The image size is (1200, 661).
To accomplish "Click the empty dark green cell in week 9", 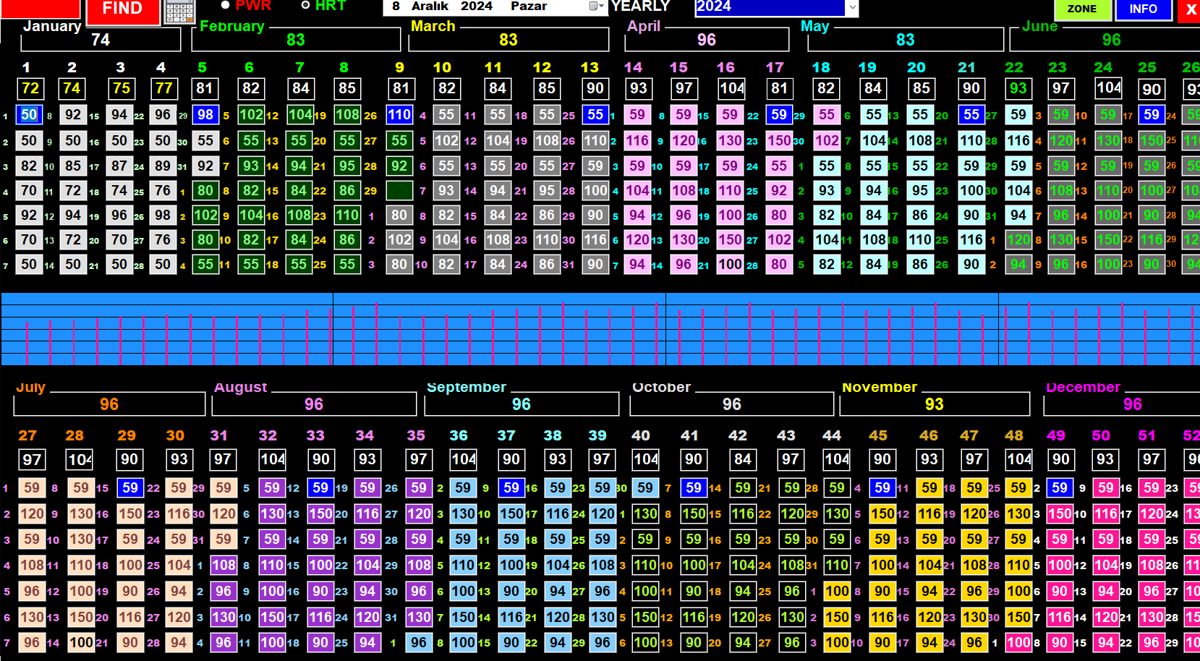I will (400, 190).
